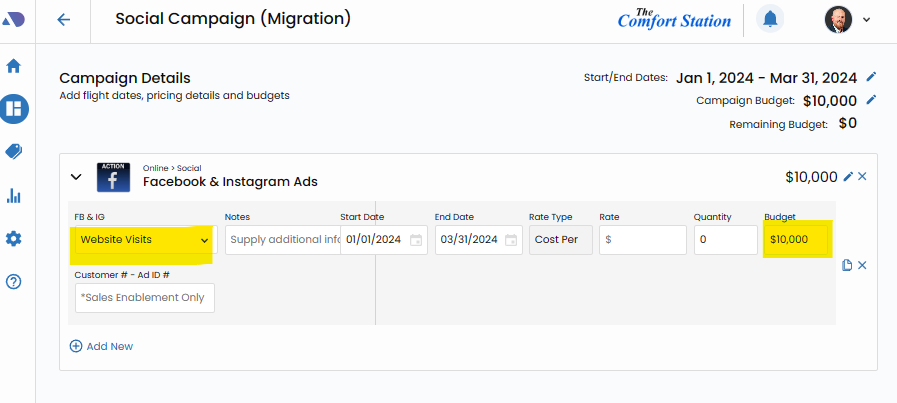This screenshot has height=403, width=897.
Task: Open the Website Visits dropdown
Action: point(144,240)
